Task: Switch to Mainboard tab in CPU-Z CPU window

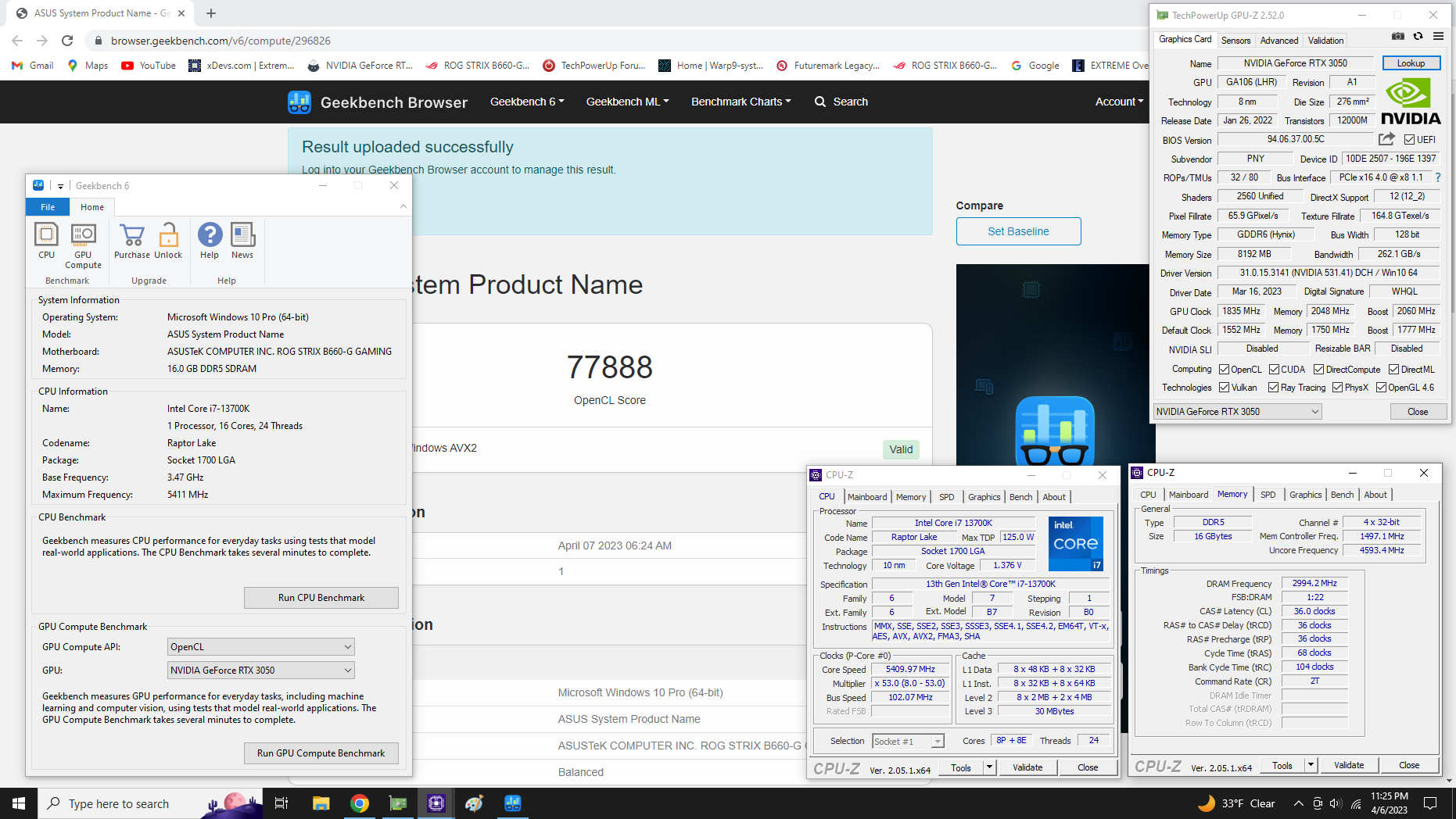Action: [867, 497]
